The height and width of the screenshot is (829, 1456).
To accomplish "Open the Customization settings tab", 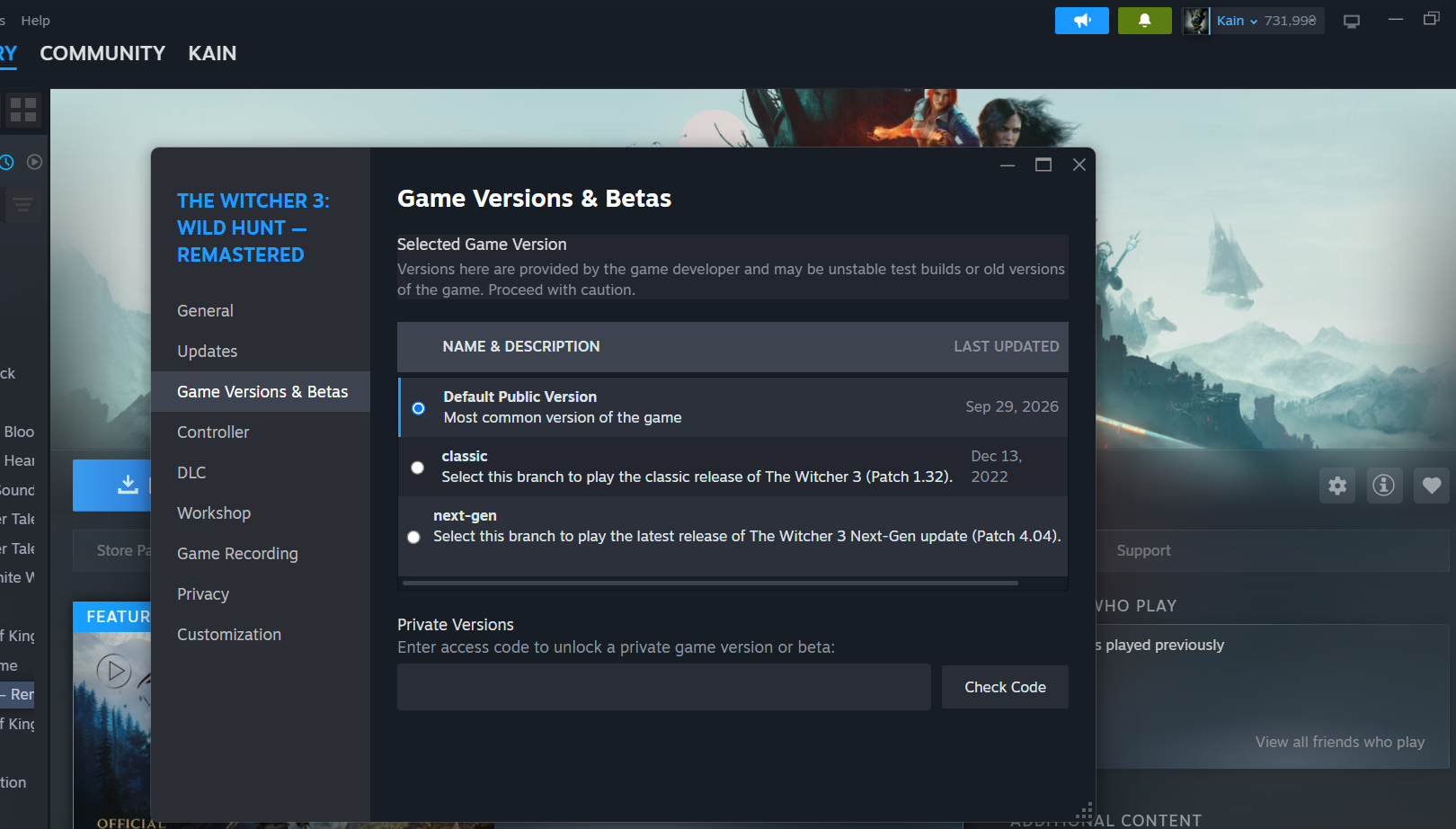I will 261,635.
